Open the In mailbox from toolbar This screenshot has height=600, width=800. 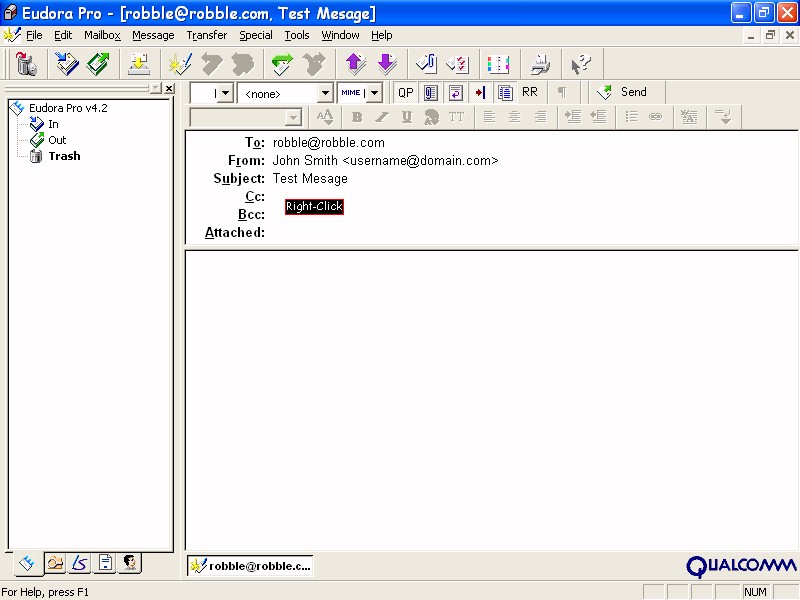coord(67,64)
